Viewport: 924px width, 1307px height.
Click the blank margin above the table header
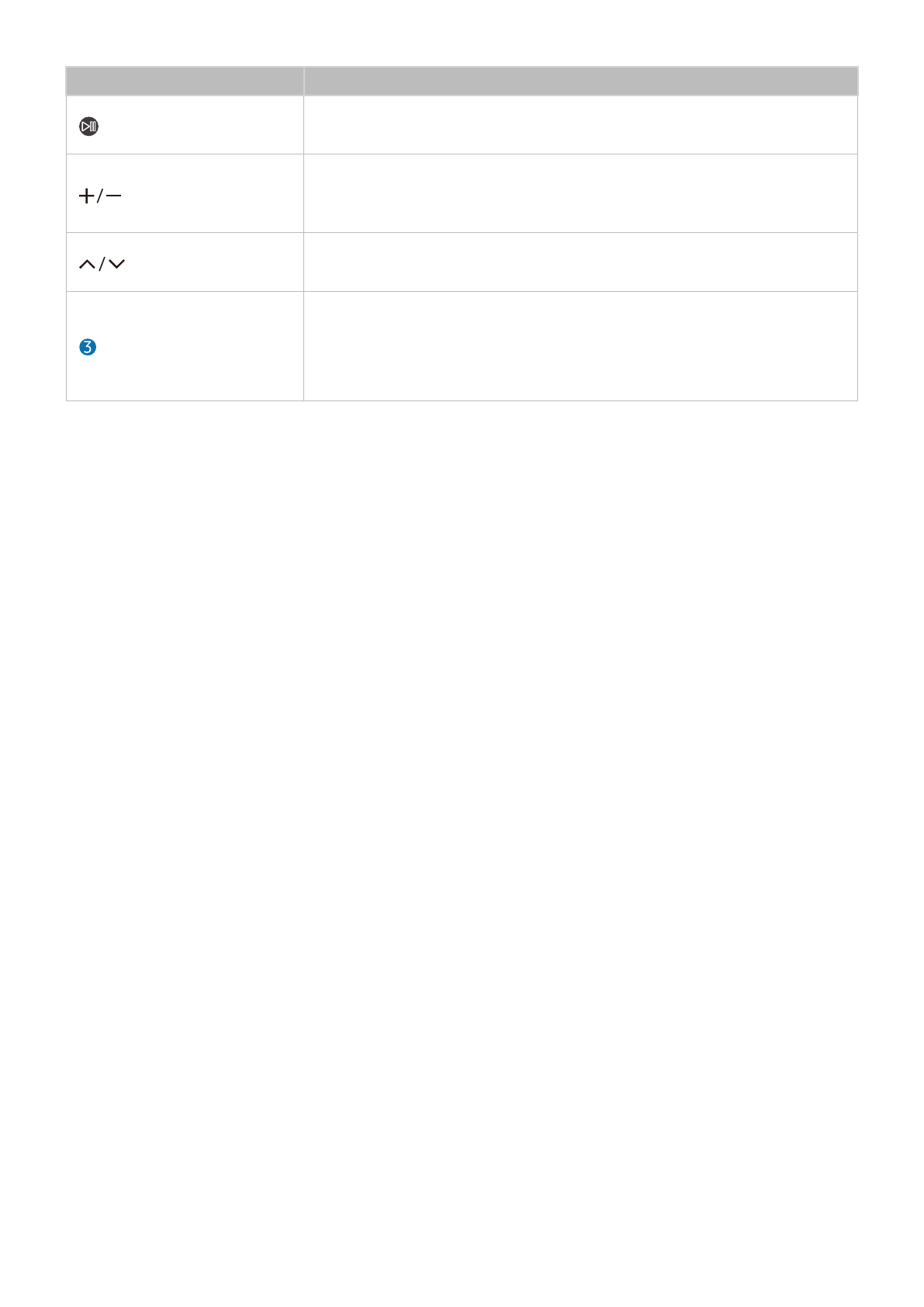tap(462, 35)
